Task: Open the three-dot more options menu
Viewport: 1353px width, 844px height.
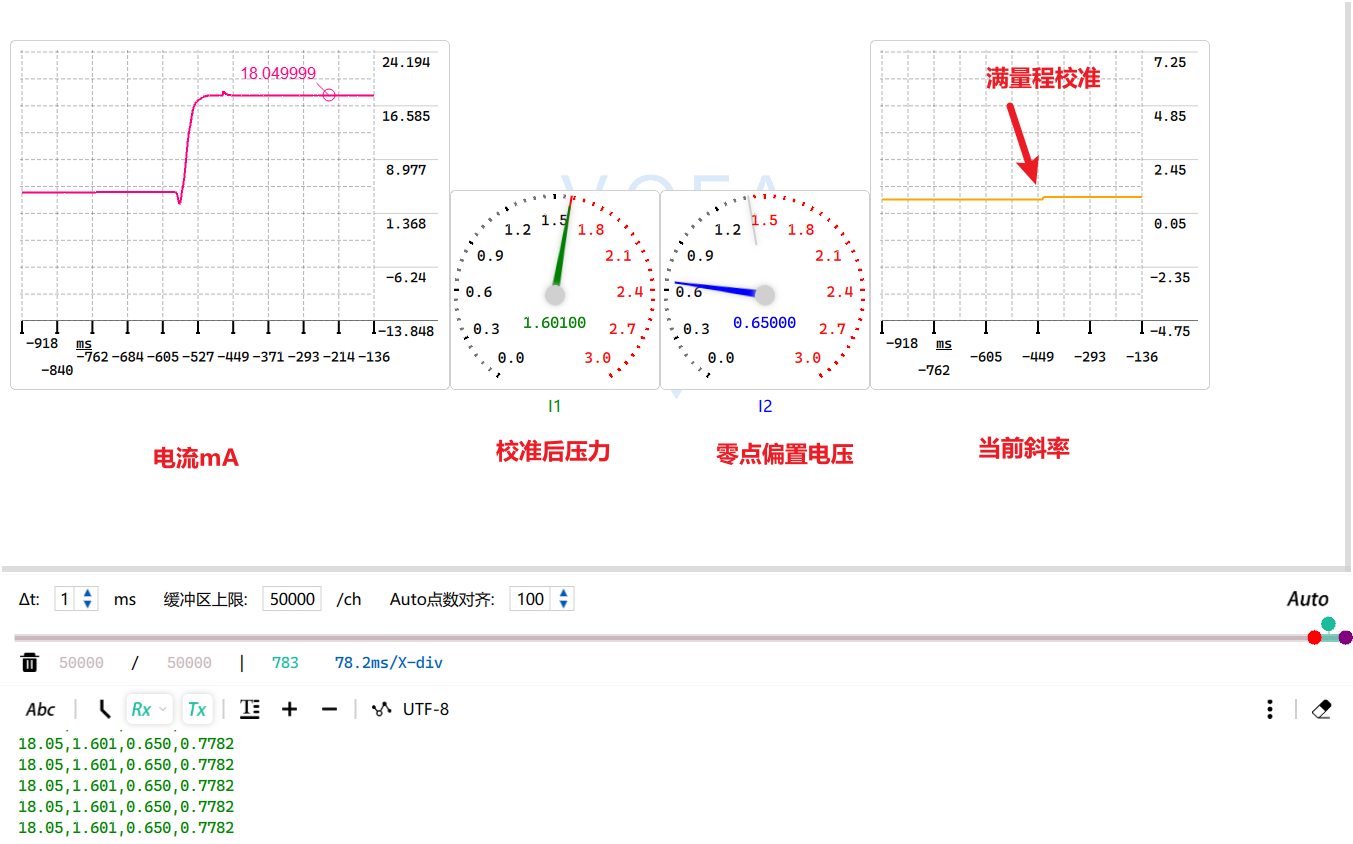Action: pyautogui.click(x=1269, y=709)
